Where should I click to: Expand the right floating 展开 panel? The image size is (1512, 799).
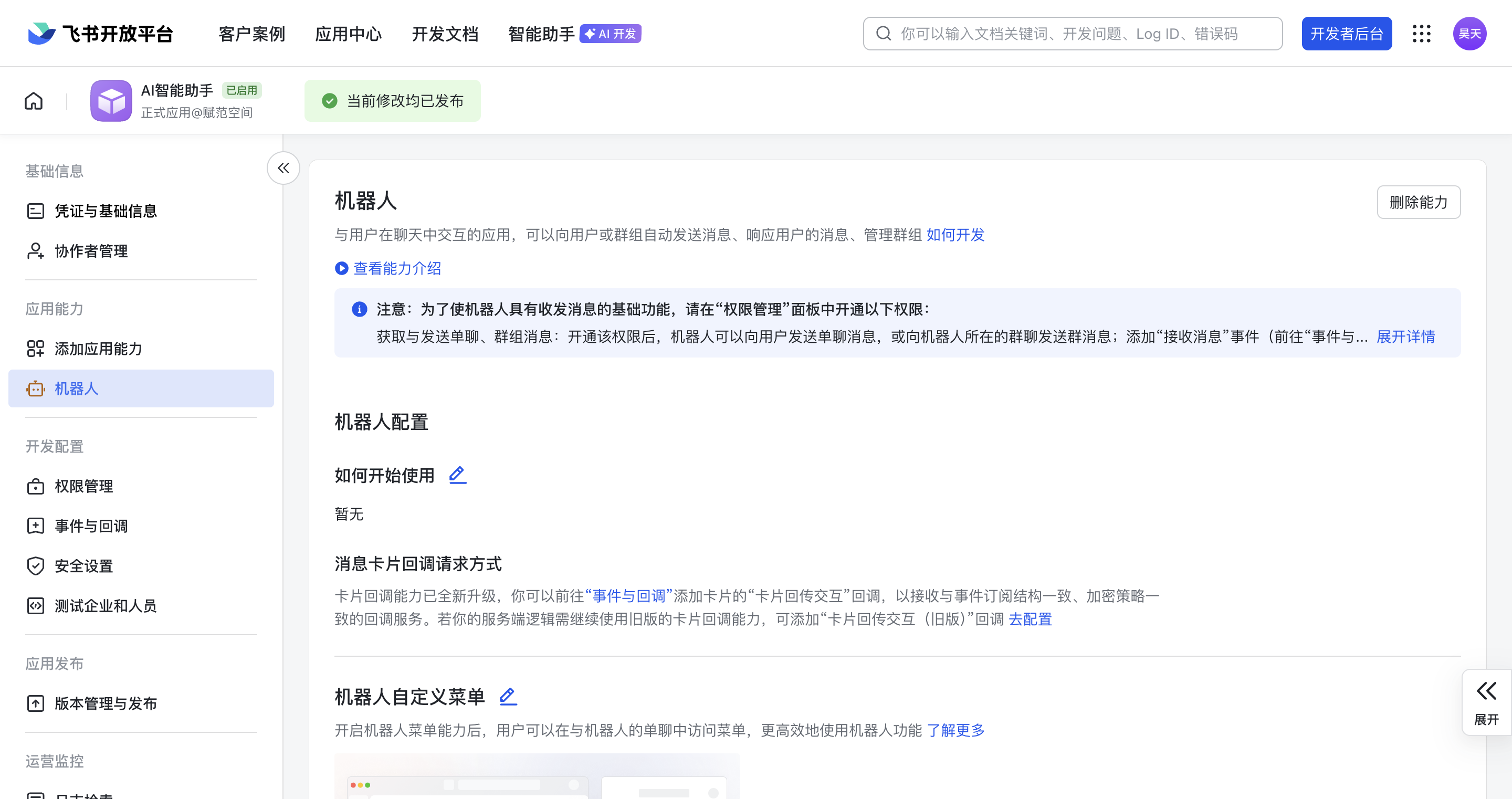pos(1486,702)
